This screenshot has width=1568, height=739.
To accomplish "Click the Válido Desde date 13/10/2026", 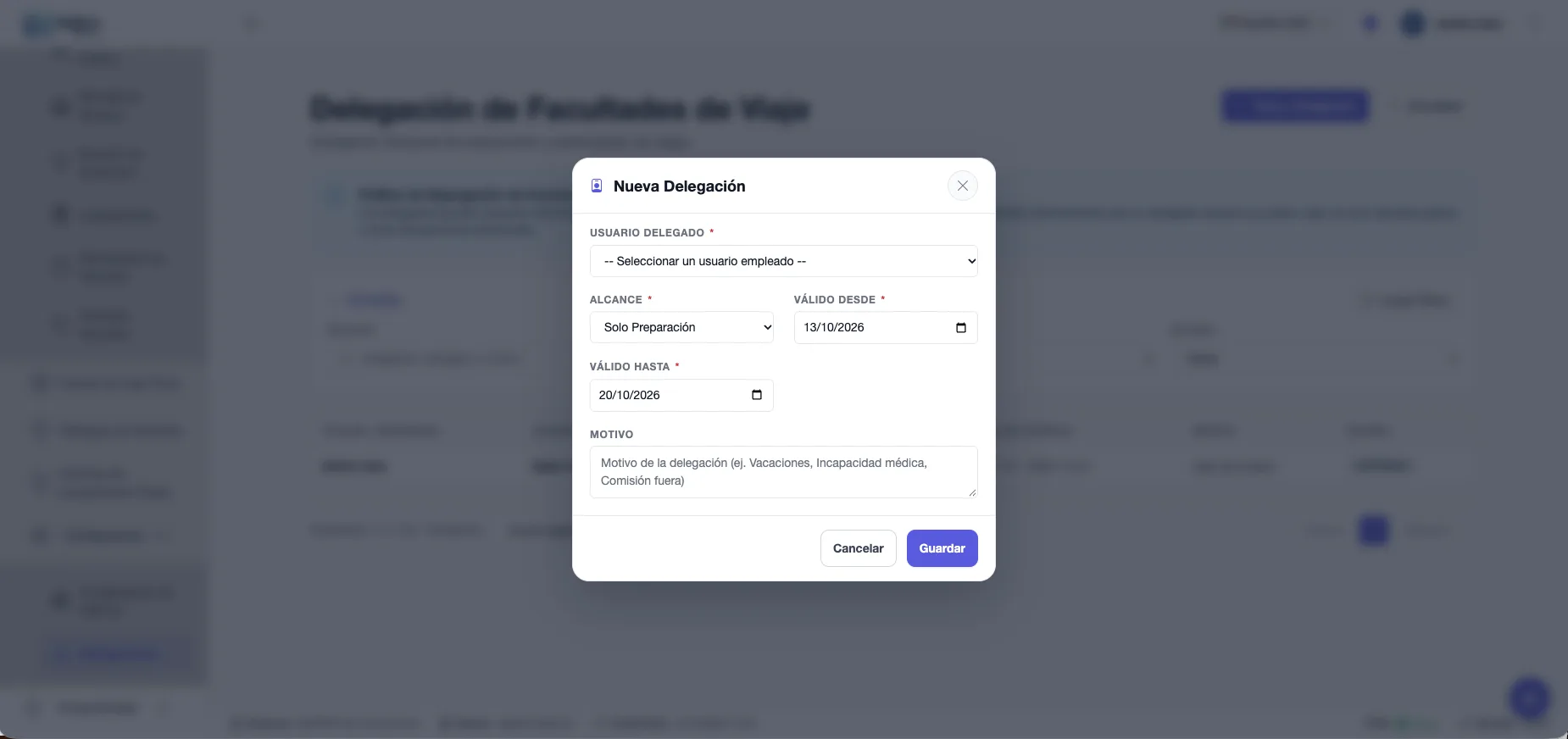I will (x=834, y=328).
